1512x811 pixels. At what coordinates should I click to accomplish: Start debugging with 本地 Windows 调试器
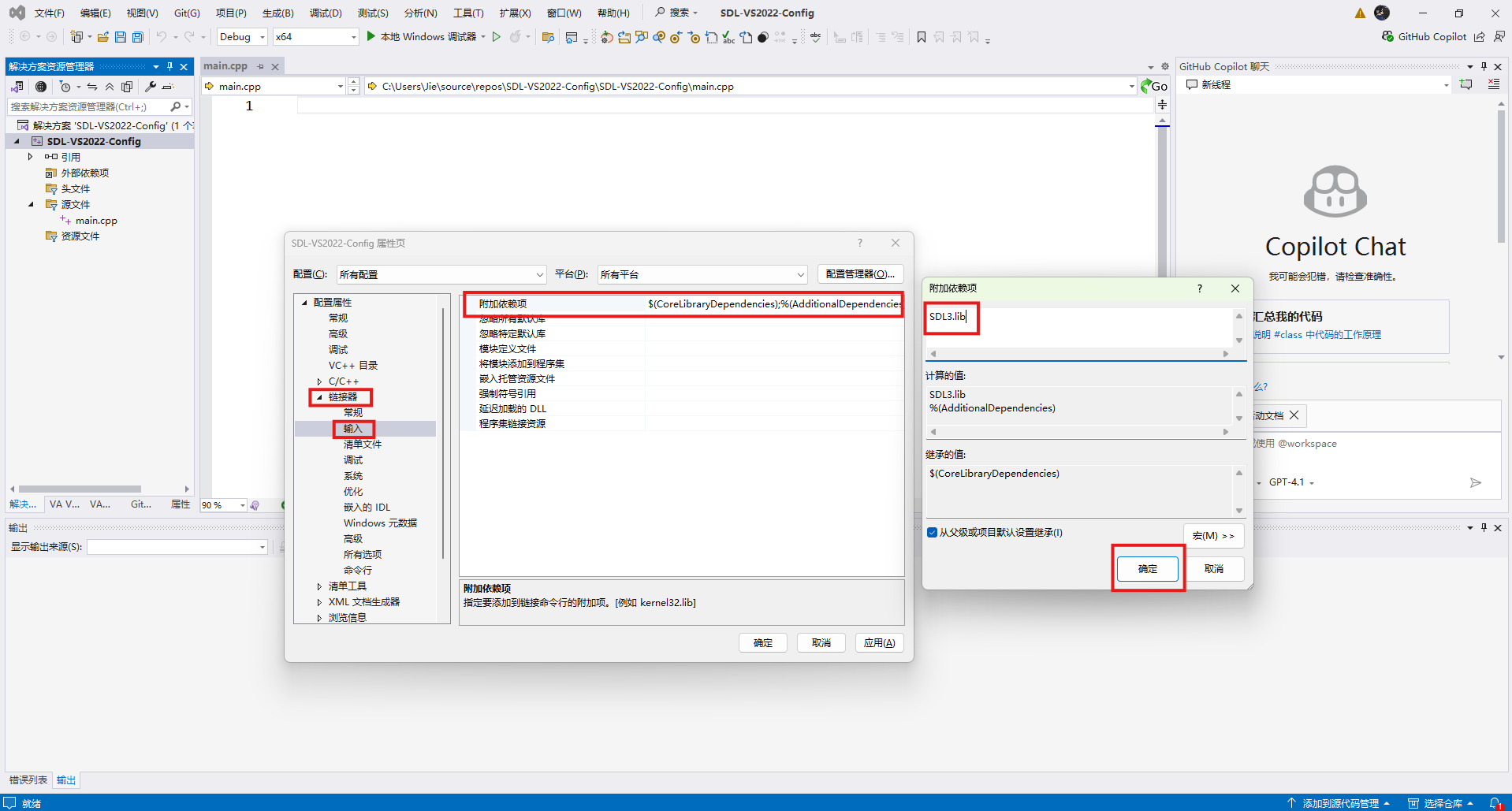(x=426, y=36)
